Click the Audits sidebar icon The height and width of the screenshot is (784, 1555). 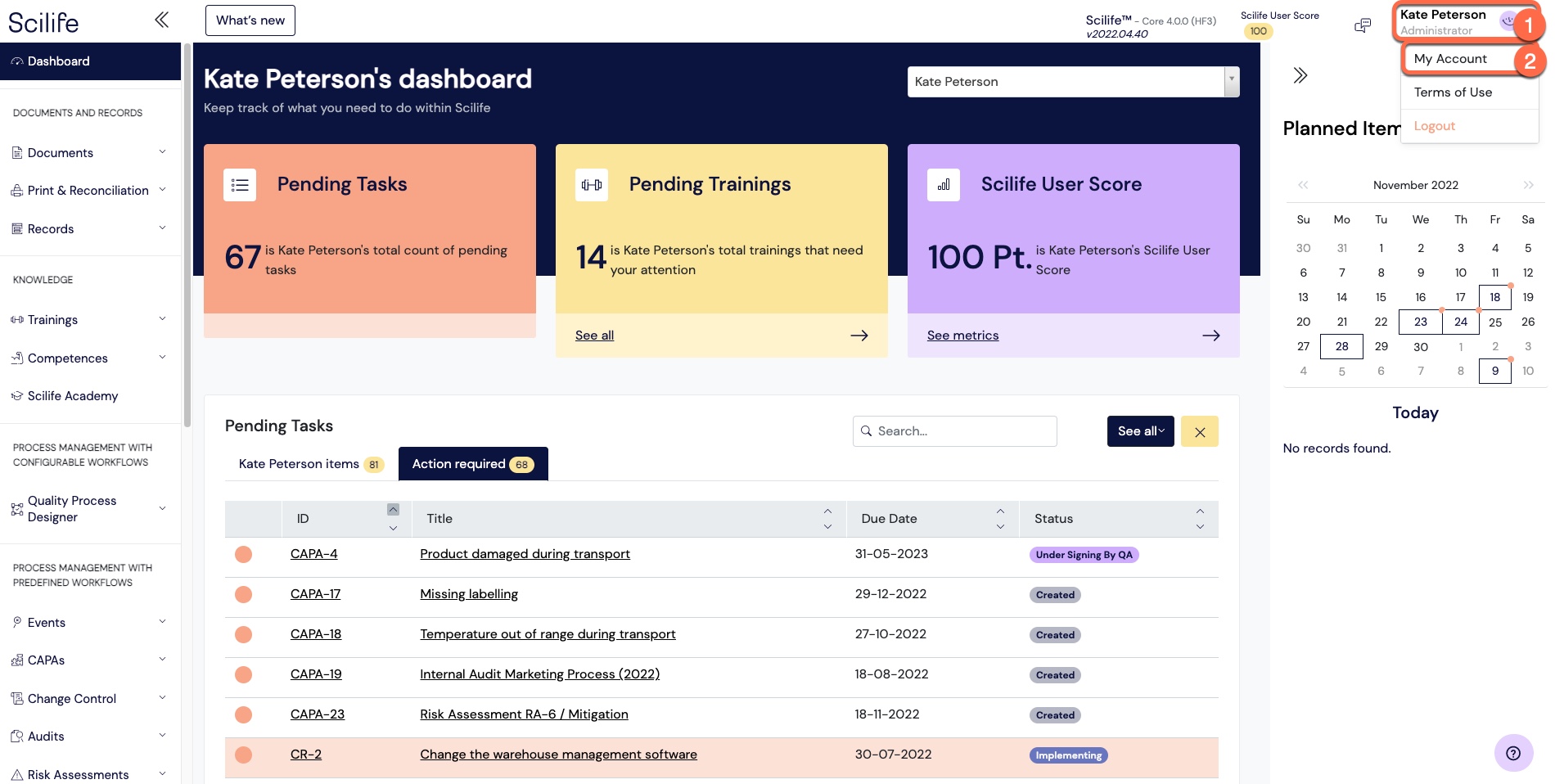(17, 737)
